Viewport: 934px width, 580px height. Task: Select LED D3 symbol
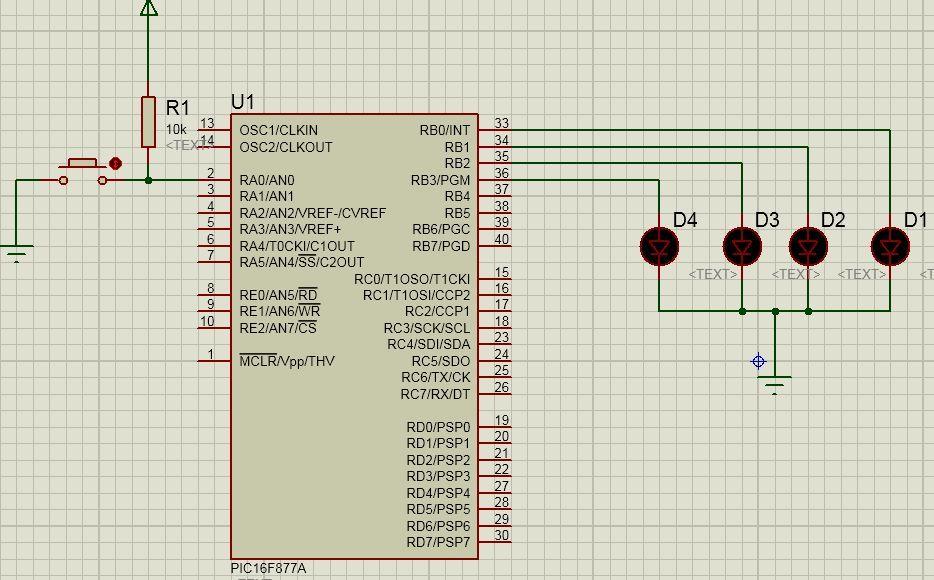click(x=742, y=246)
